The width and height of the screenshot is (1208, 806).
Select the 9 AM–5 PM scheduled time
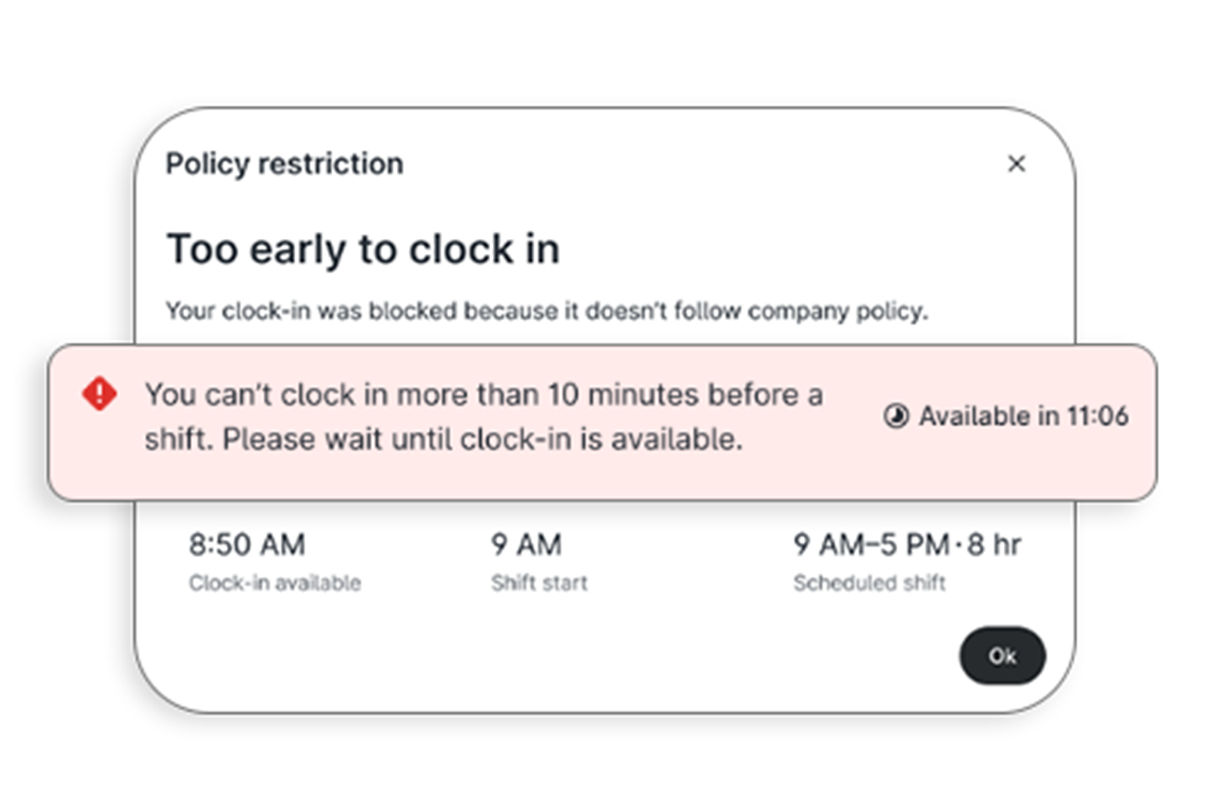(871, 545)
